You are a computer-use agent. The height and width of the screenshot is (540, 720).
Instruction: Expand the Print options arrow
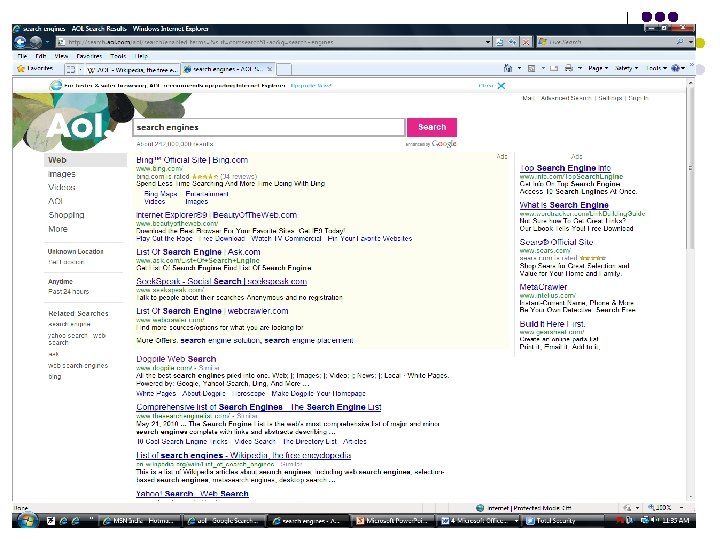point(580,68)
